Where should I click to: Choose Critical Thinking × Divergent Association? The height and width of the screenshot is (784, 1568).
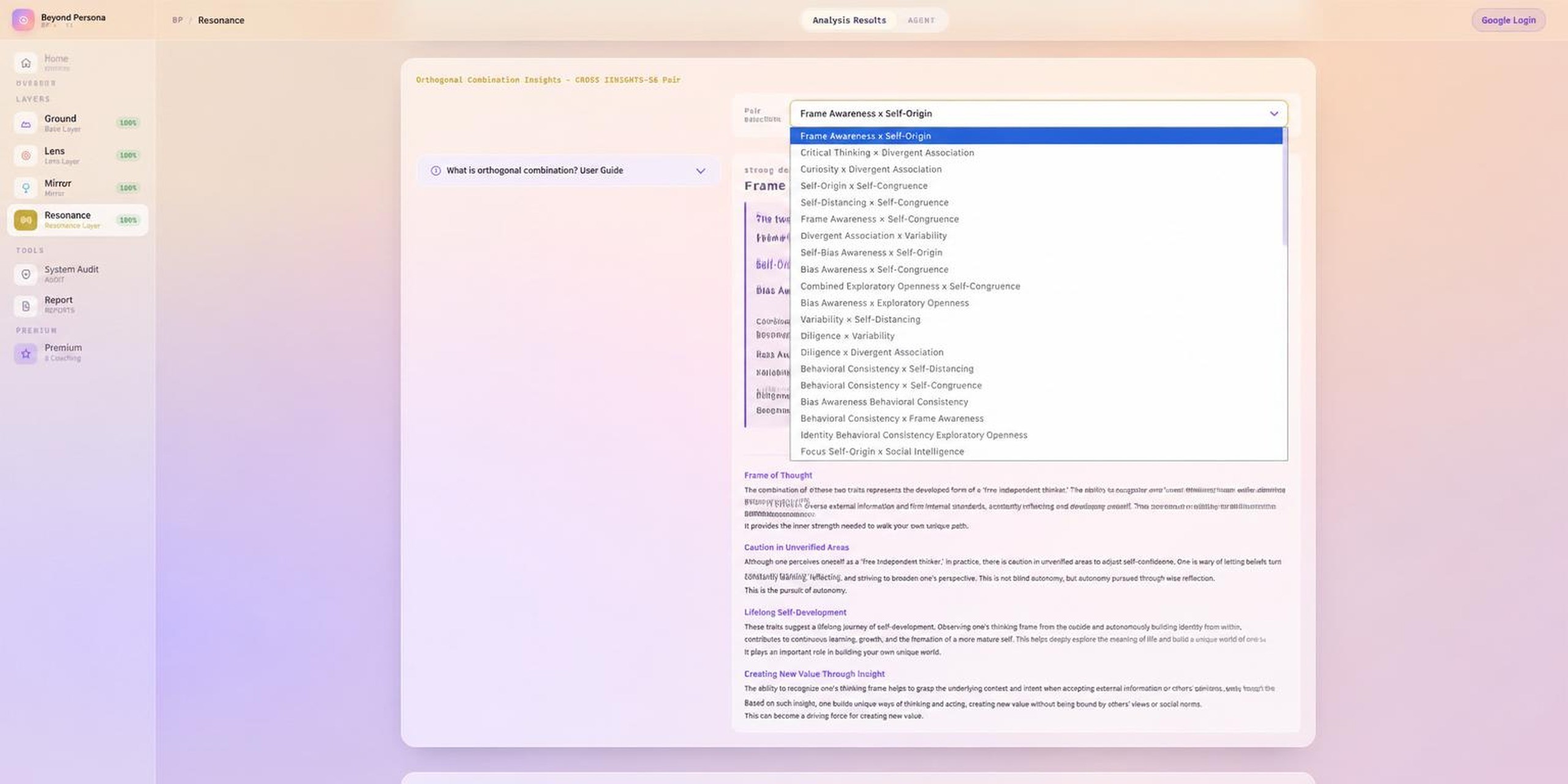(1036, 153)
